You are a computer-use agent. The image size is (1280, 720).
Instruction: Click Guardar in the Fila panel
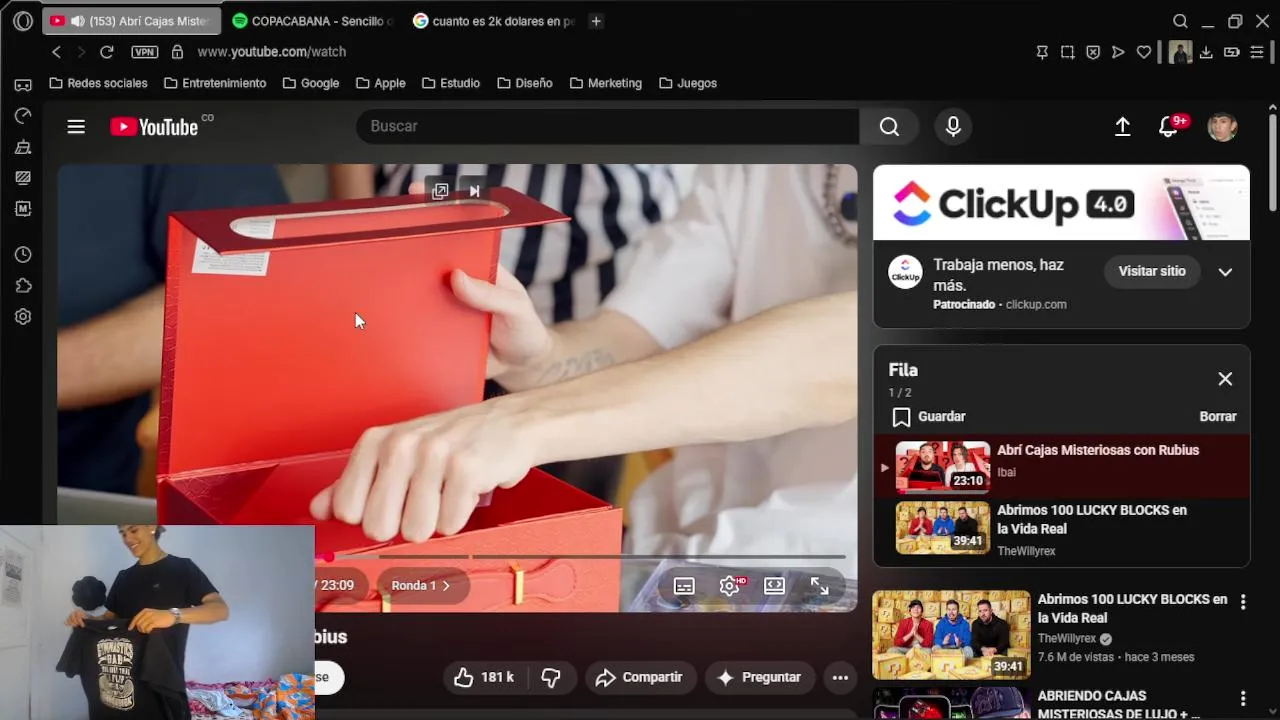[929, 416]
